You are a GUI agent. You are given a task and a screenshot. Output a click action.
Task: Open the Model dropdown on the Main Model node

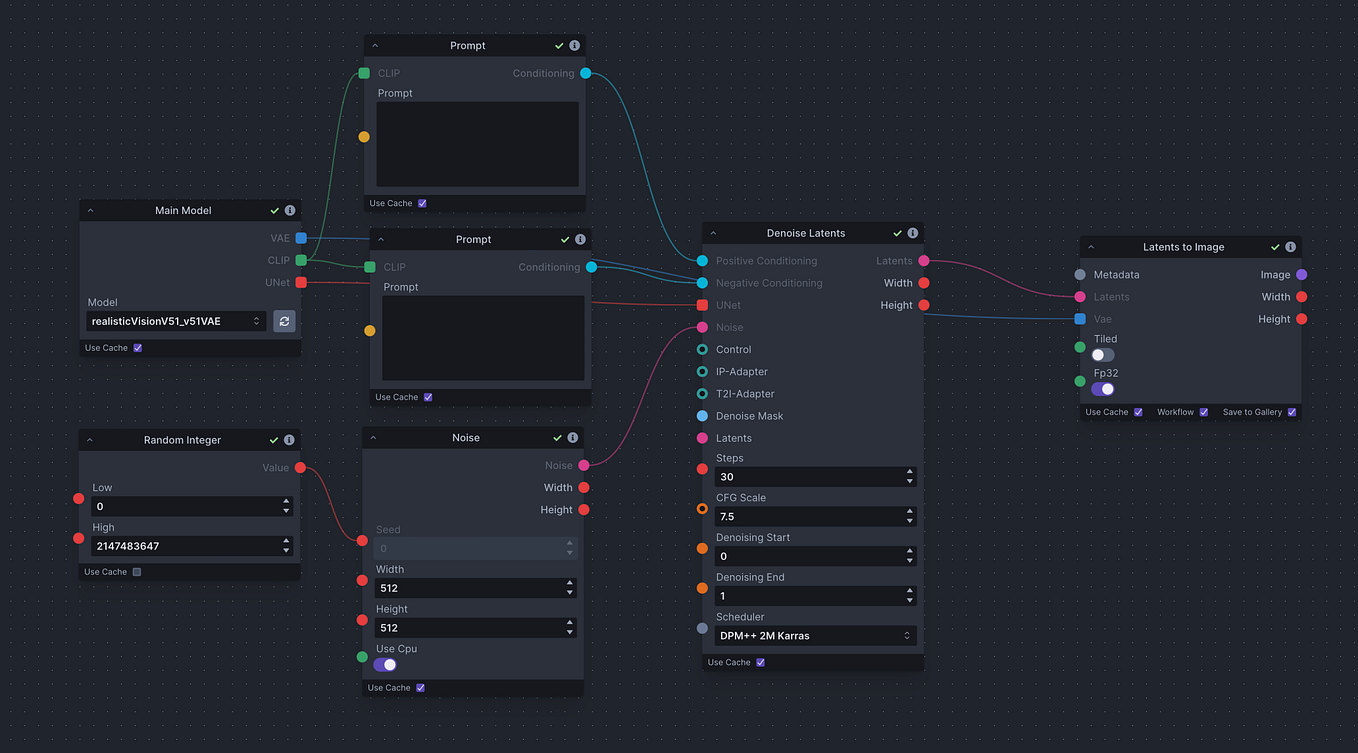click(x=175, y=321)
